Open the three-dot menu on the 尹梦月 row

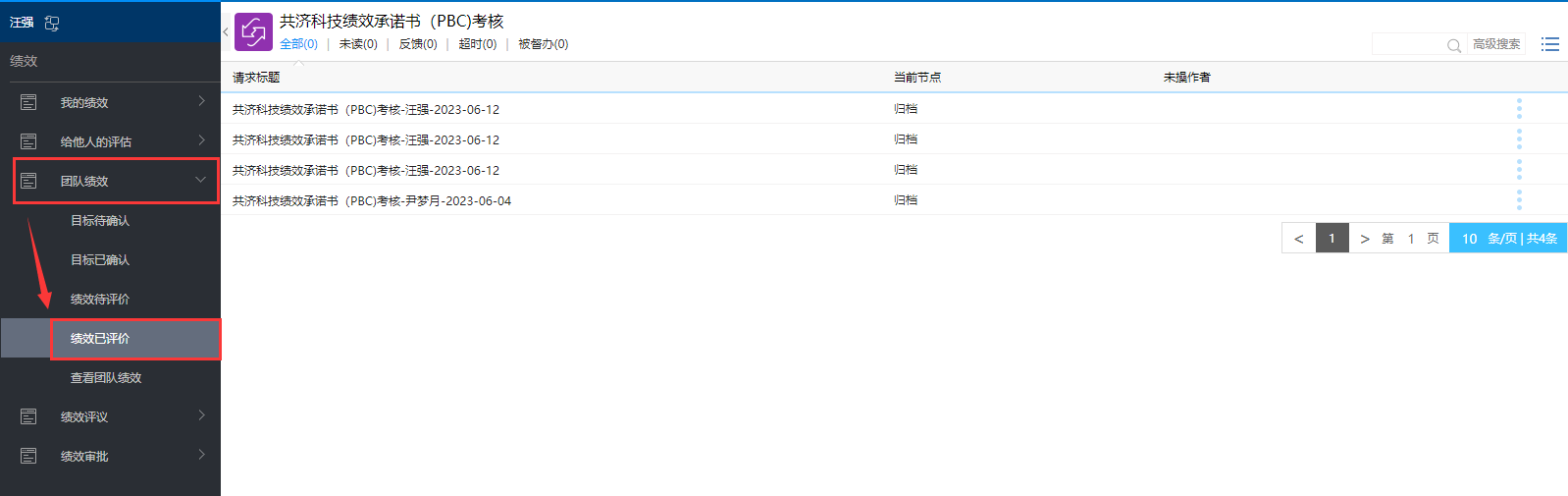click(x=1518, y=200)
